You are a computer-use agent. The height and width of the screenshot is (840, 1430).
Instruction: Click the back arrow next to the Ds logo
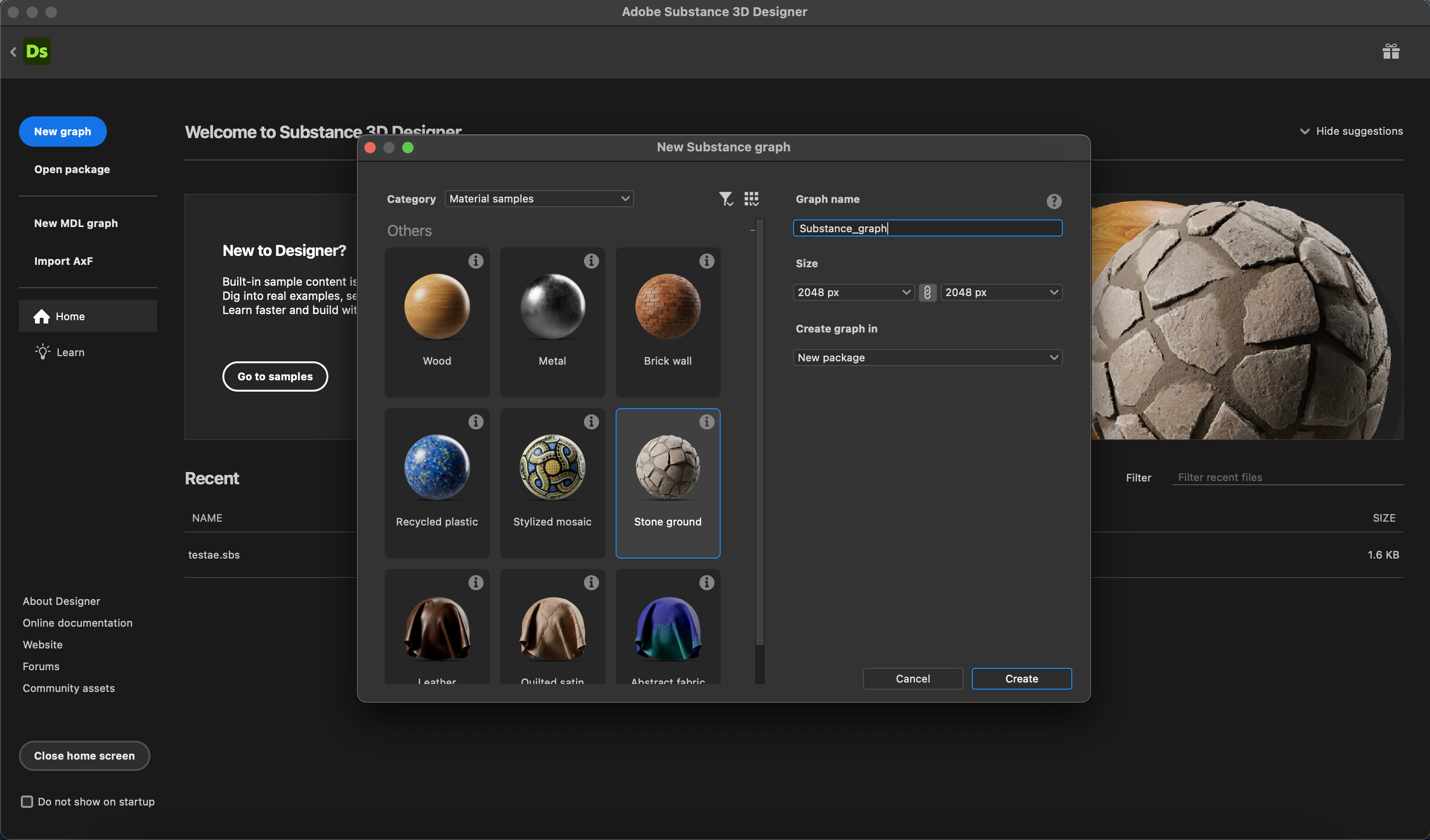[x=13, y=52]
